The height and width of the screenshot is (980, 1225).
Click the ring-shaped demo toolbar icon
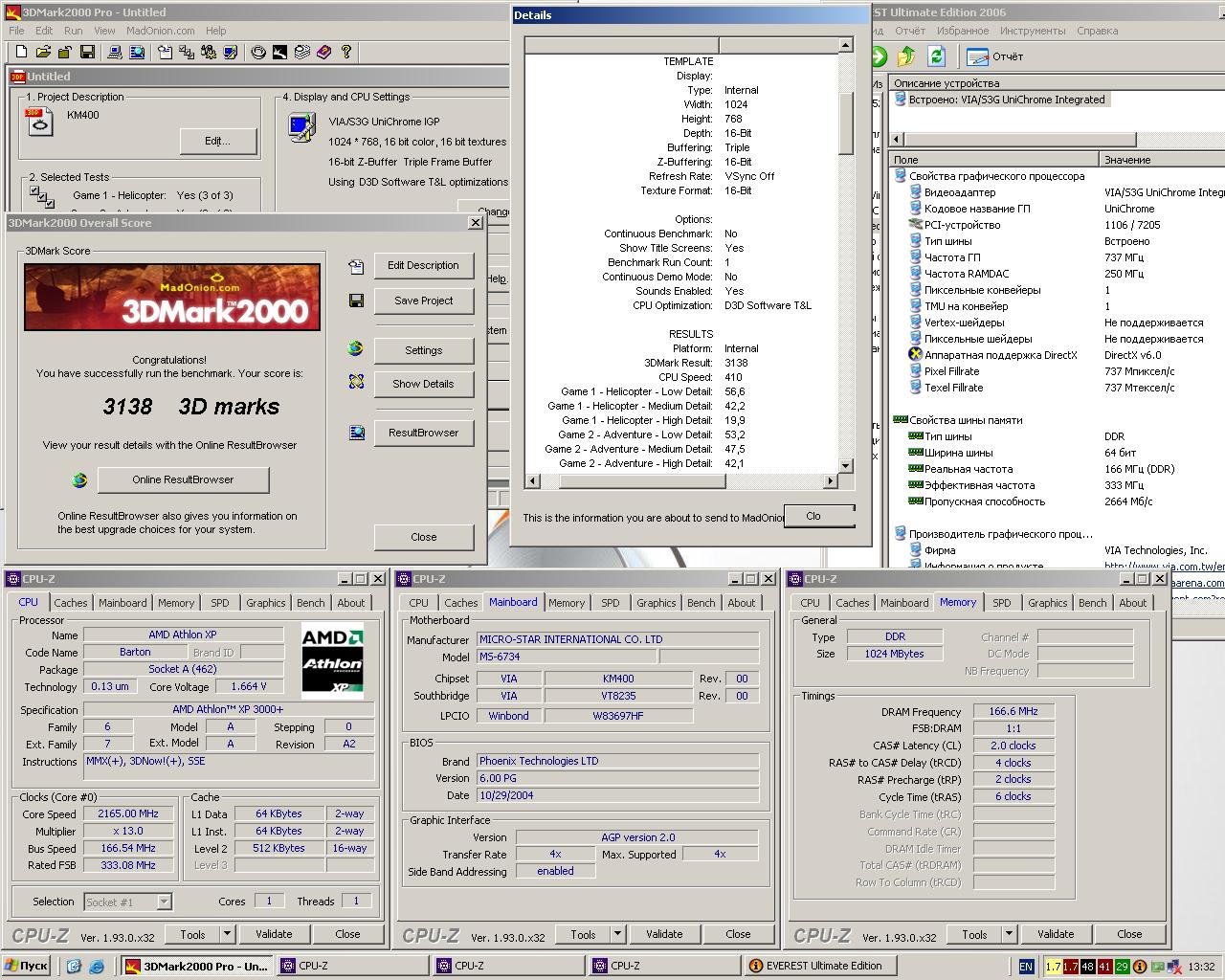[x=257, y=53]
